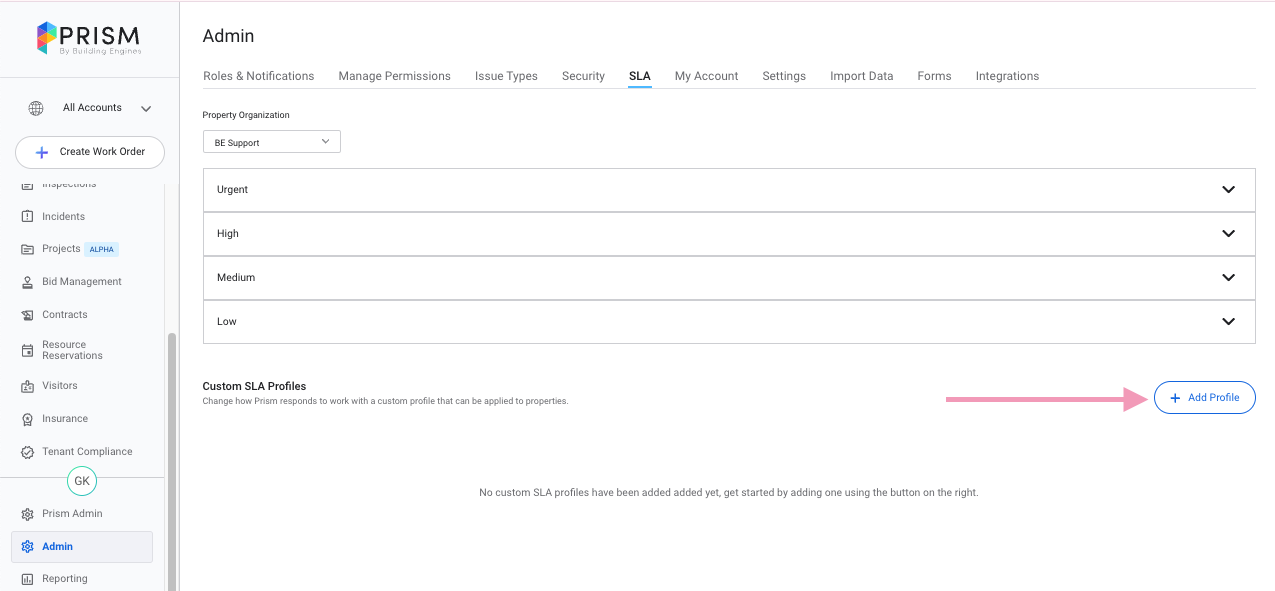Click the Bid Management icon
Screen dimensions: 1275x591
tap(28, 282)
